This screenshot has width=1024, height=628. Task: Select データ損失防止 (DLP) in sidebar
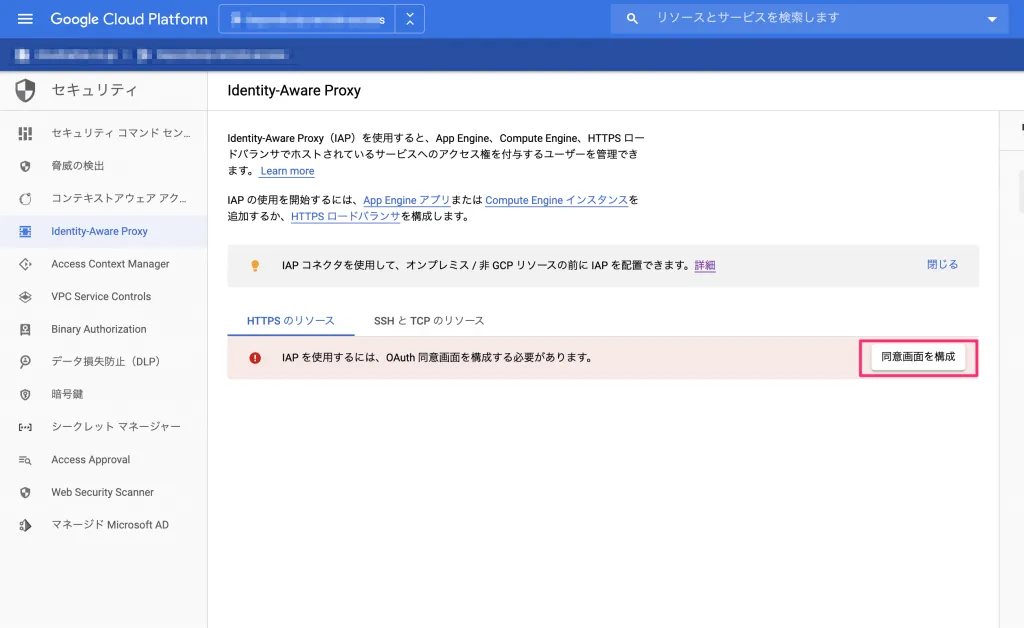pyautogui.click(x=105, y=362)
